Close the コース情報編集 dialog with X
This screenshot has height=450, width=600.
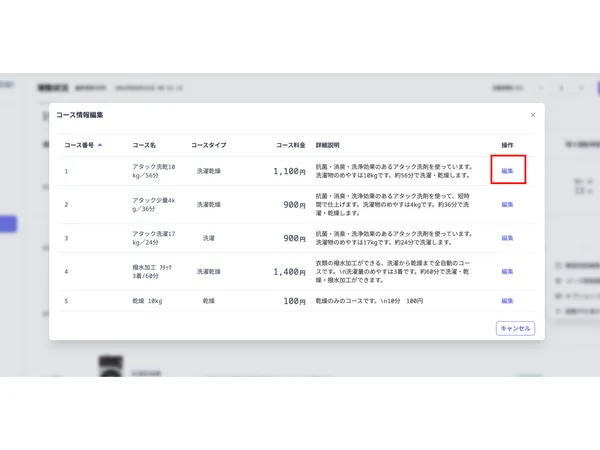532,115
